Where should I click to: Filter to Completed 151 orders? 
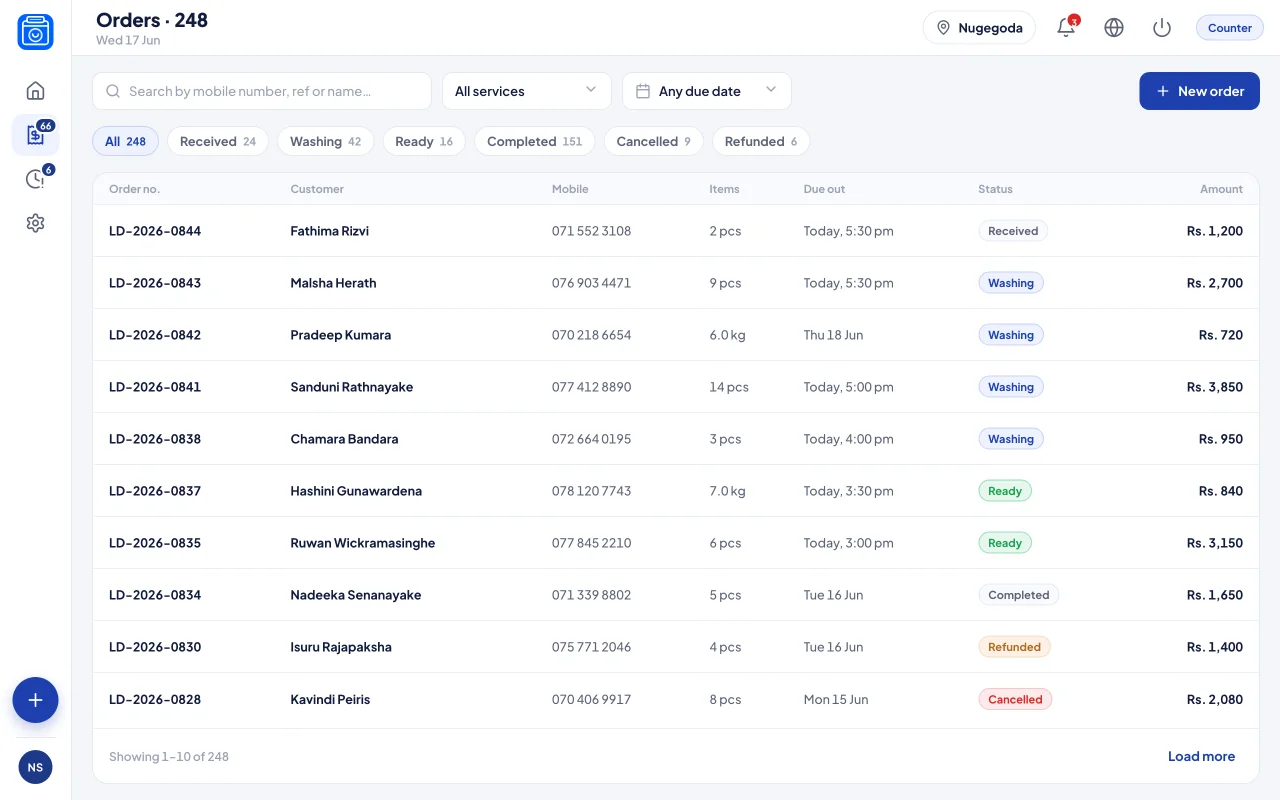[x=534, y=141]
